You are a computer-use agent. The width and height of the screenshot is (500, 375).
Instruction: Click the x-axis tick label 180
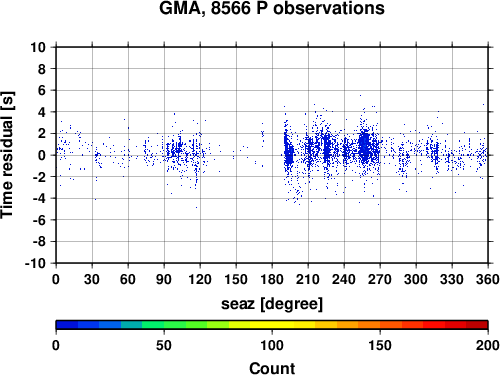pyautogui.click(x=272, y=279)
